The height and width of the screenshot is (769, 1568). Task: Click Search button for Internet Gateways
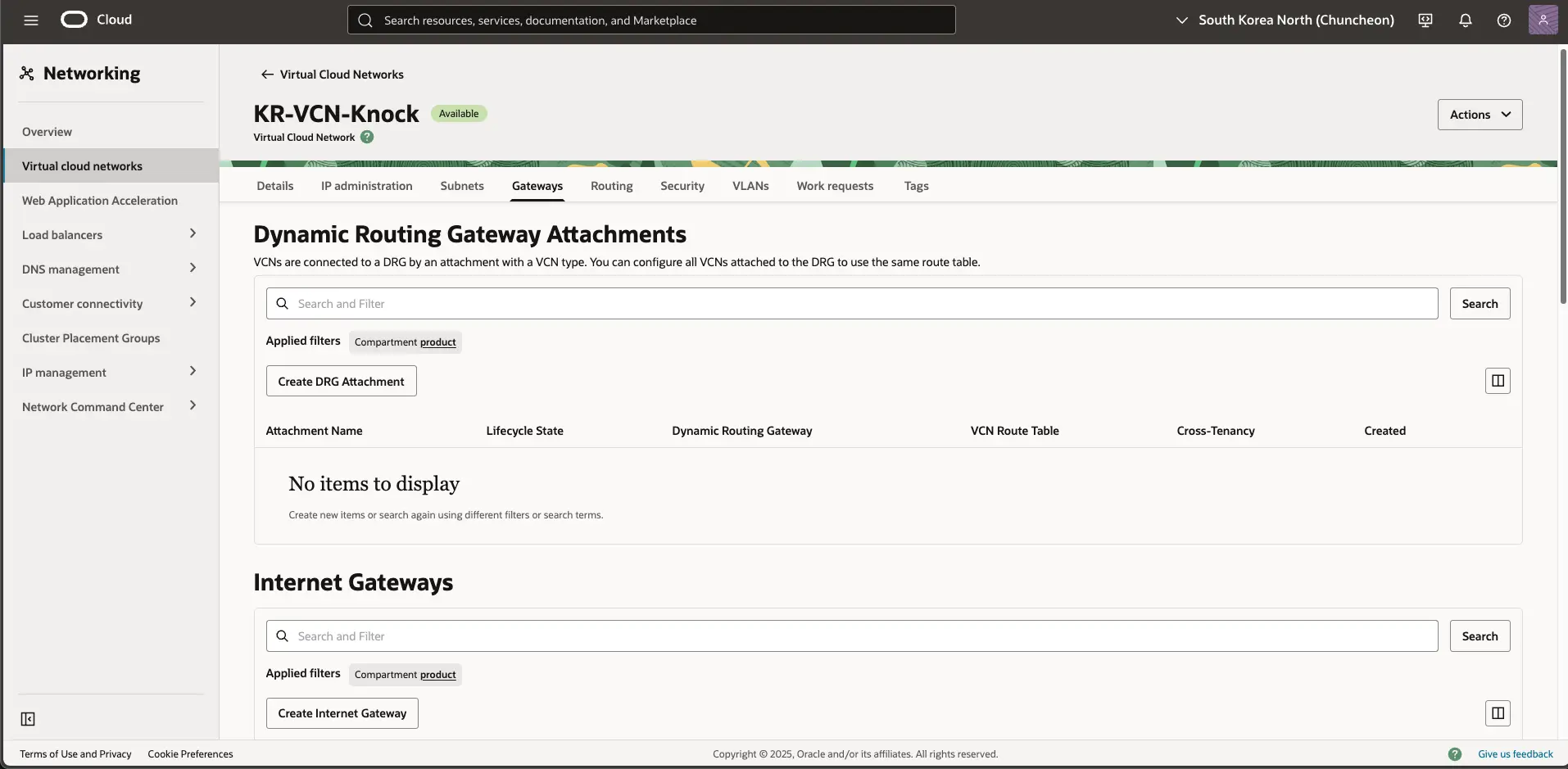click(x=1480, y=636)
